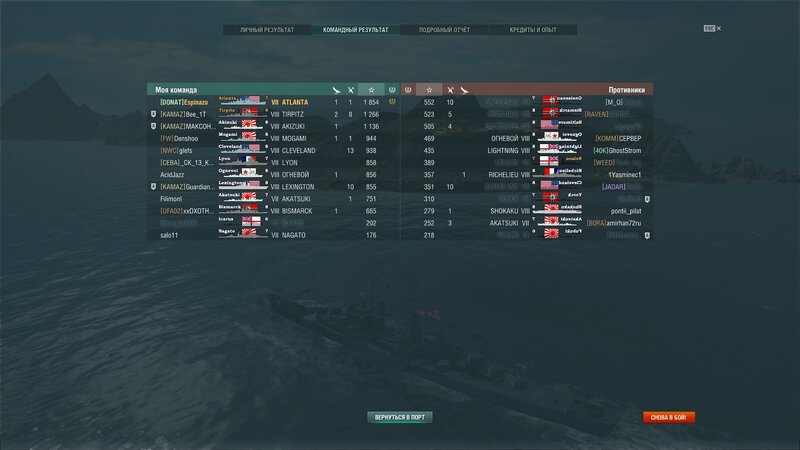Select the Atlanta ship thumbnail in first row
800x450 pixels.
tap(243, 101)
